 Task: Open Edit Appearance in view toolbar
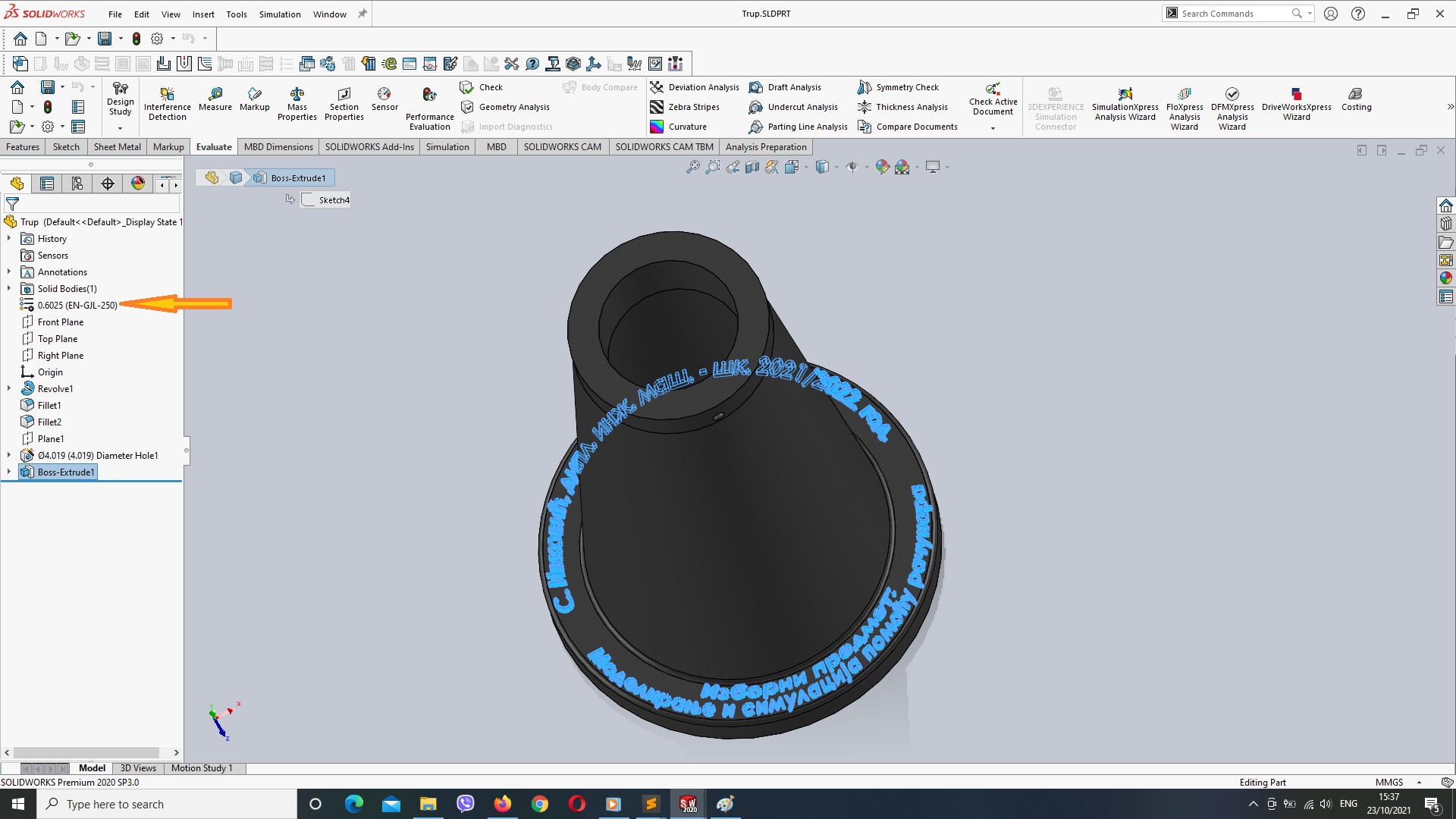point(882,167)
